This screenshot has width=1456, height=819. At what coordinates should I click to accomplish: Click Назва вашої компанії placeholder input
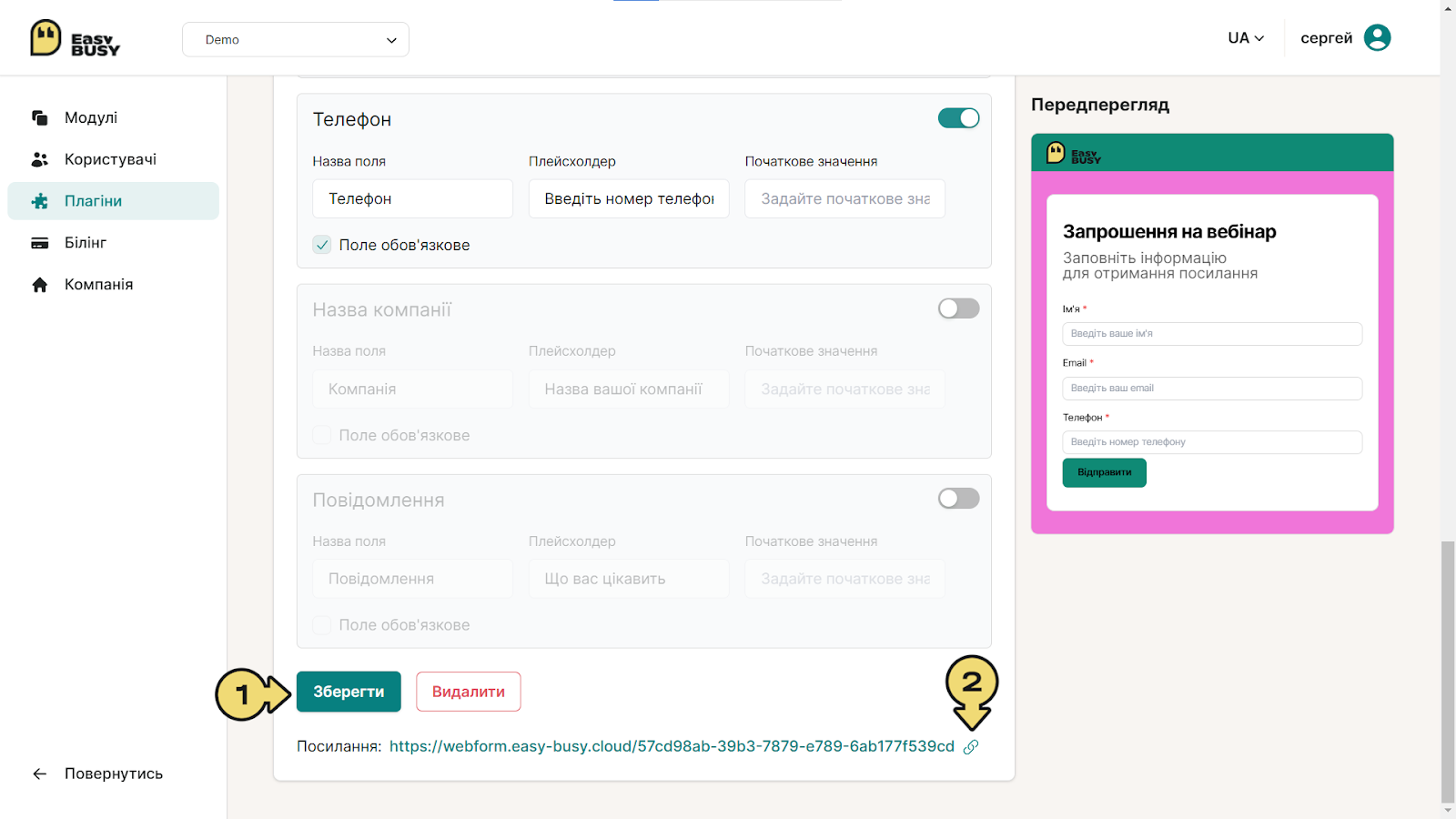[629, 389]
